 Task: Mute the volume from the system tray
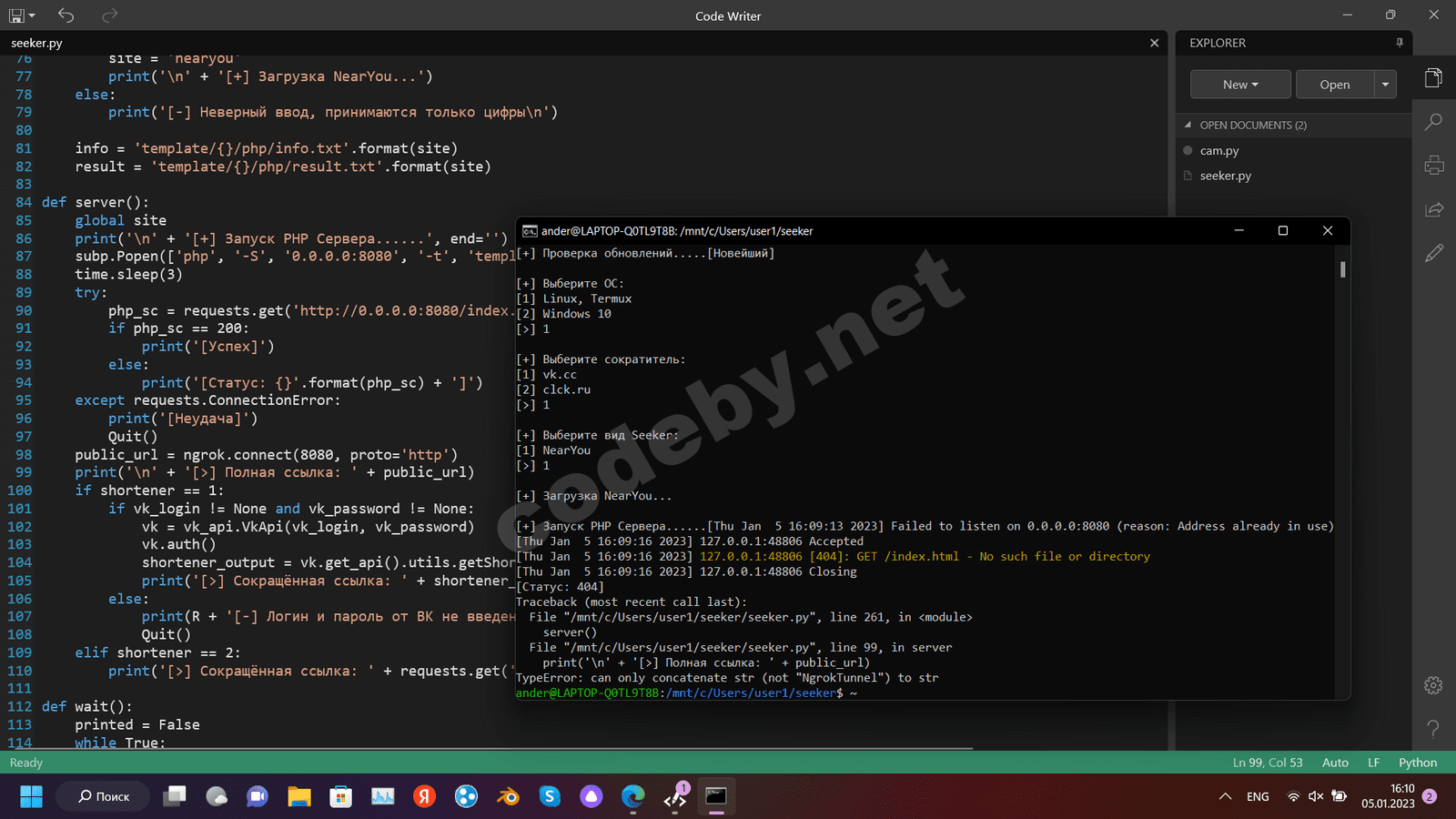[1314, 796]
